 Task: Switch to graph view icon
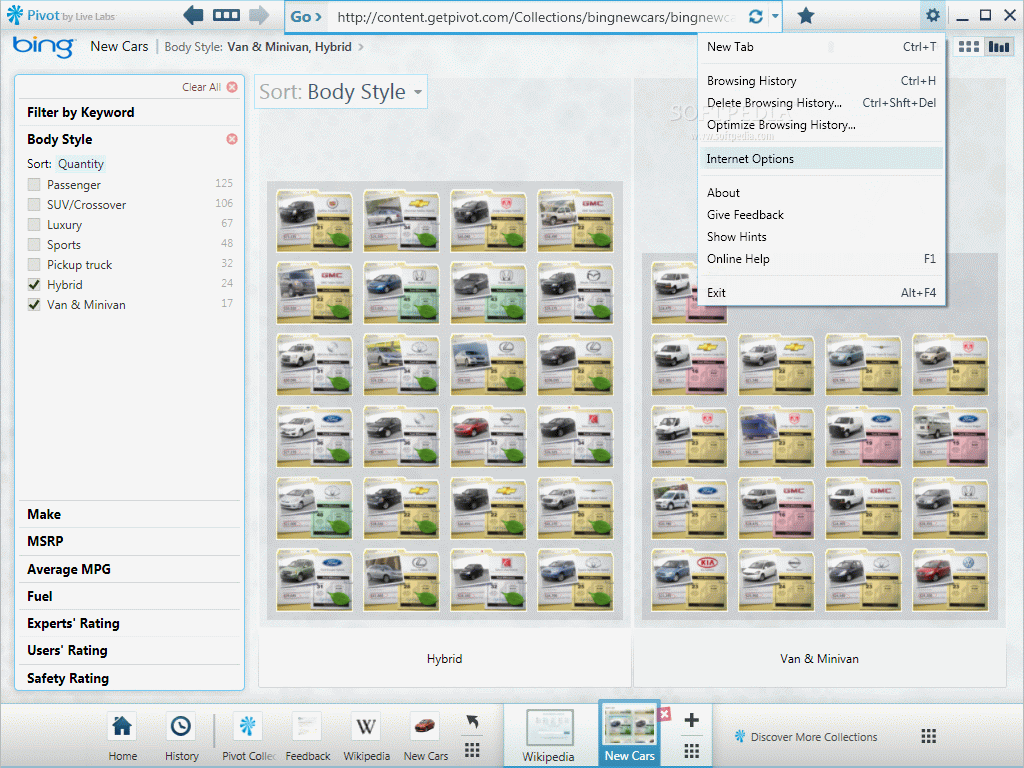point(999,47)
